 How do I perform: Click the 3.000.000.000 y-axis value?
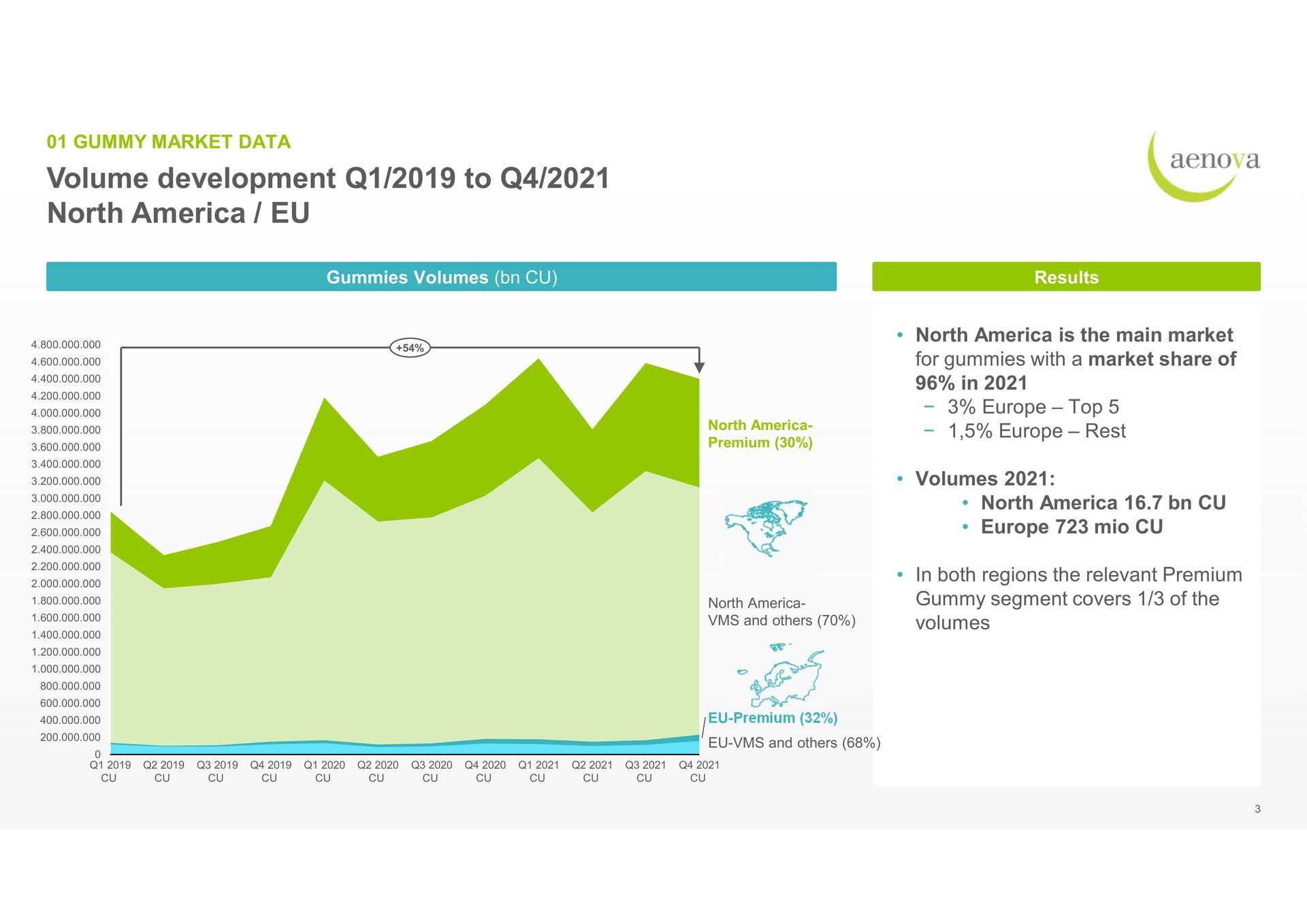pos(65,499)
